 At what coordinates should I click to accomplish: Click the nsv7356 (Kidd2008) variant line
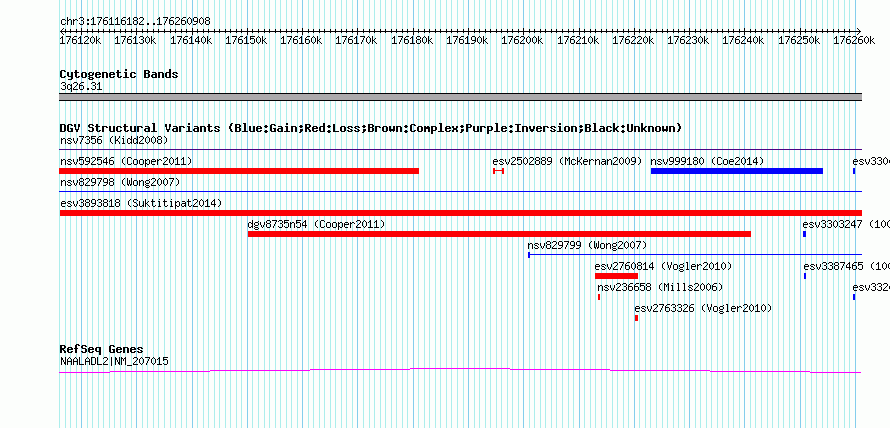pyautogui.click(x=460, y=150)
